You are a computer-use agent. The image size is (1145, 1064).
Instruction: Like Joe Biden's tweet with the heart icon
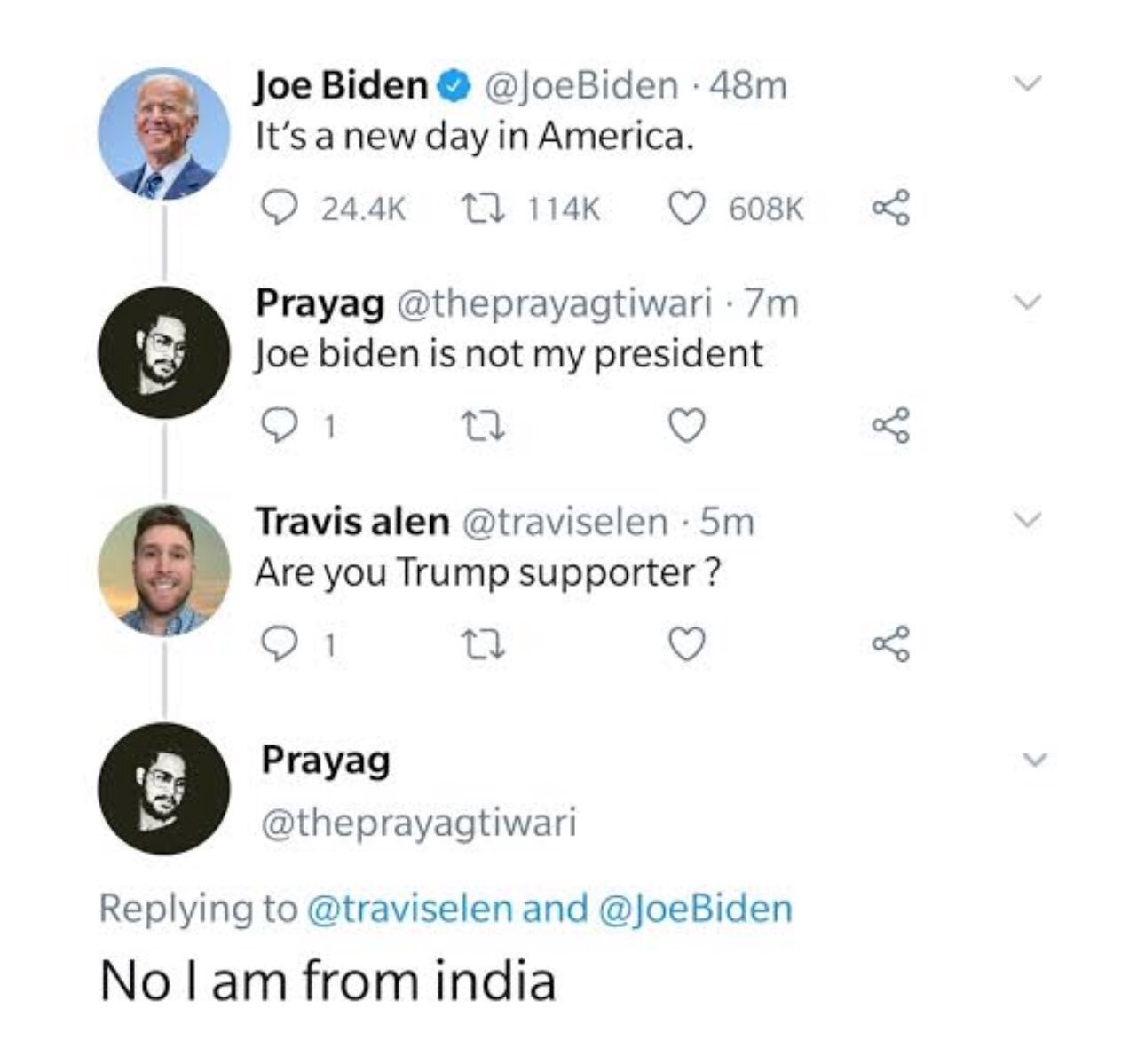pos(686,209)
